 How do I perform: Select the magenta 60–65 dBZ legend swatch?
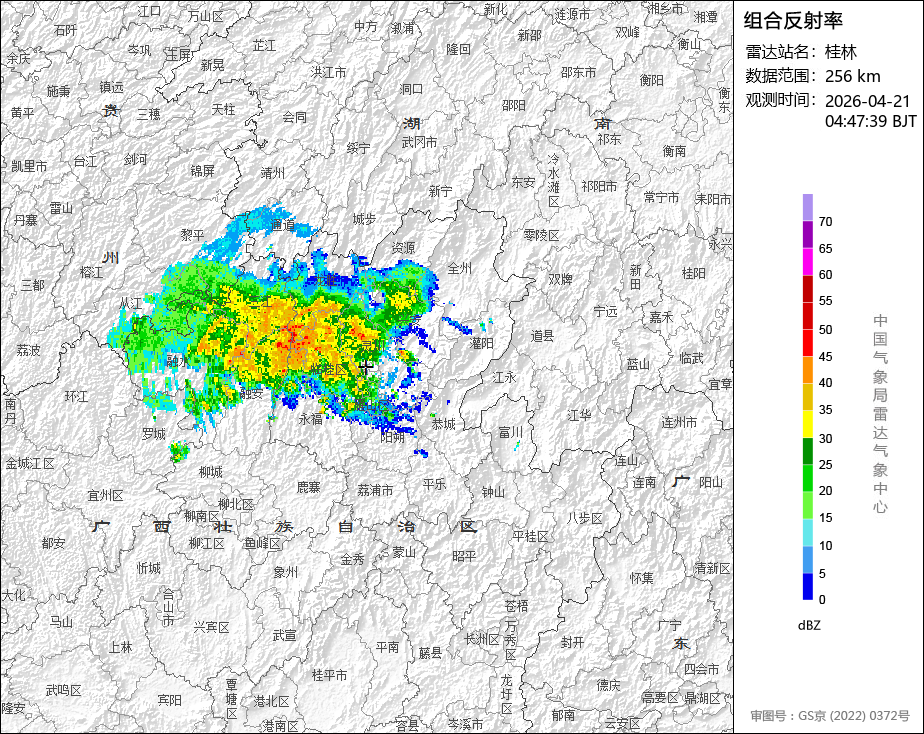tap(807, 262)
